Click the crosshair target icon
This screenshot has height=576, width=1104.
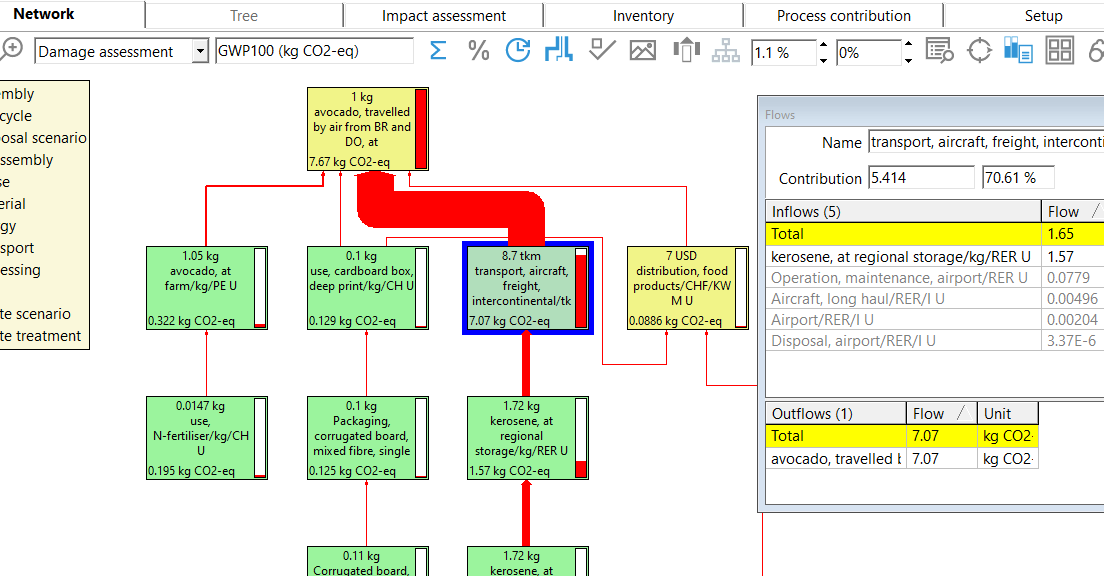979,51
